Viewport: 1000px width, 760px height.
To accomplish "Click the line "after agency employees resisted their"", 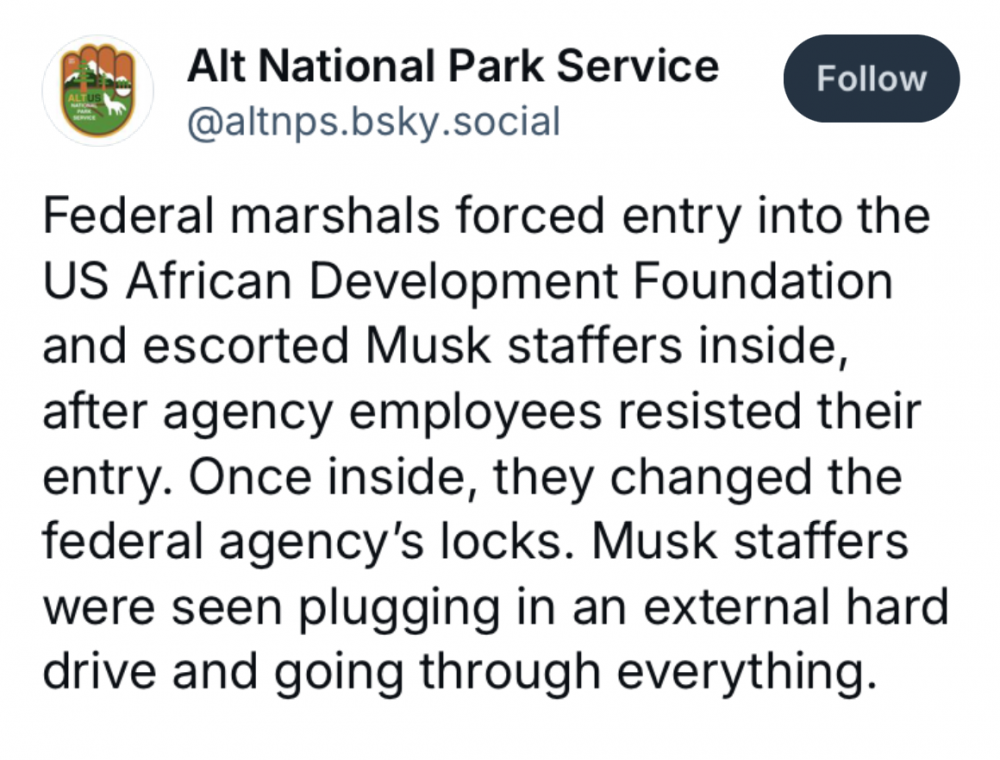I will click(480, 412).
